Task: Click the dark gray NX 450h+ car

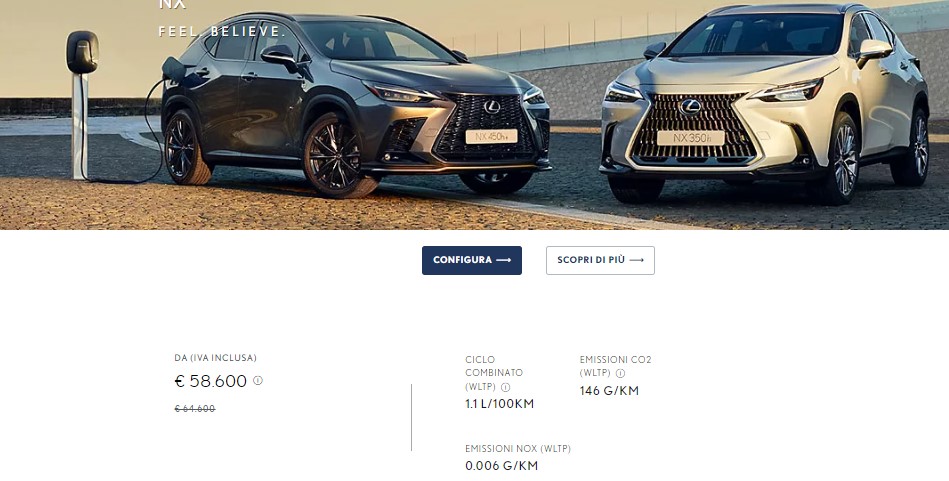Action: pyautogui.click(x=355, y=103)
